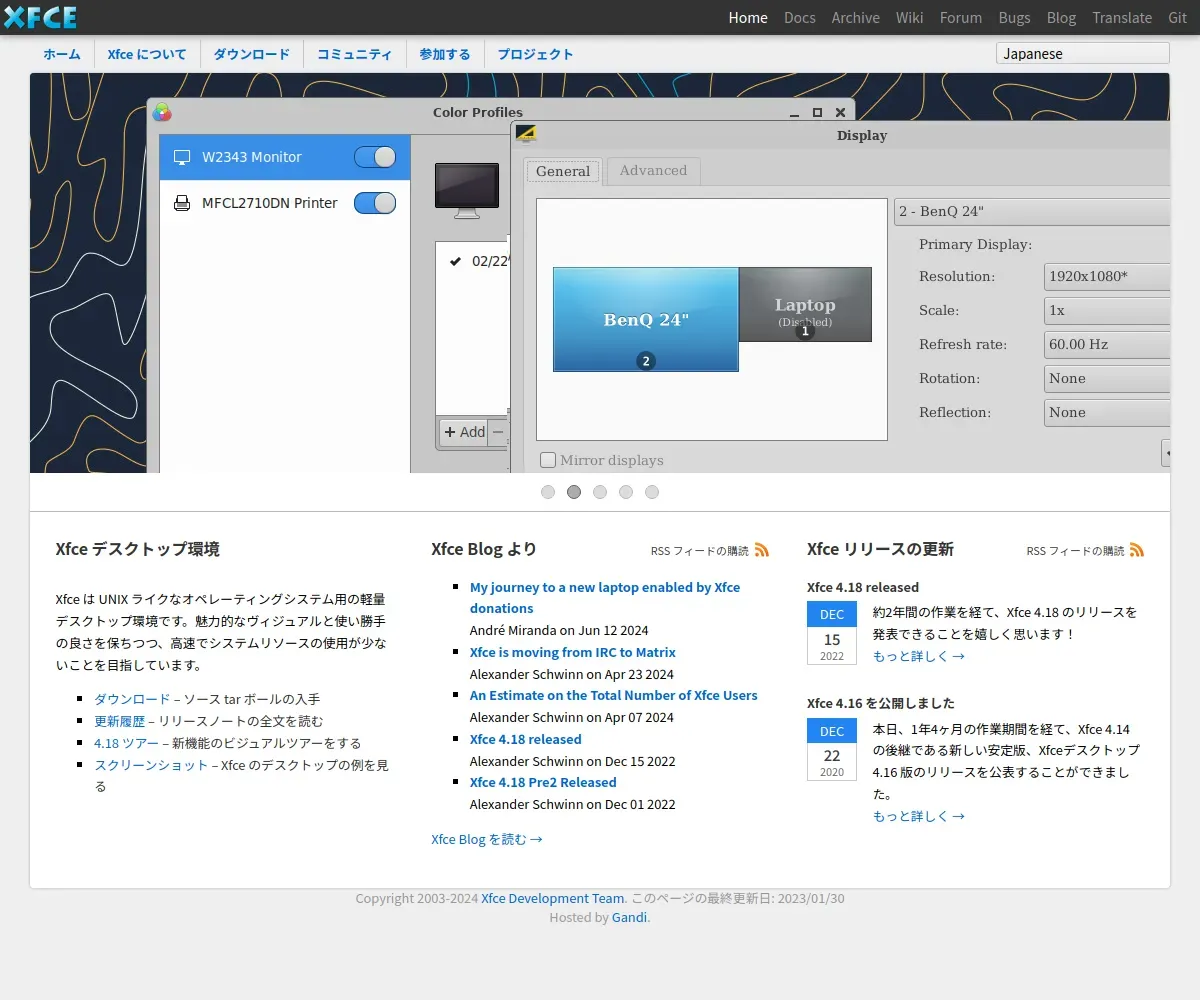
Task: Open Docs in the top navigation
Action: click(x=800, y=18)
